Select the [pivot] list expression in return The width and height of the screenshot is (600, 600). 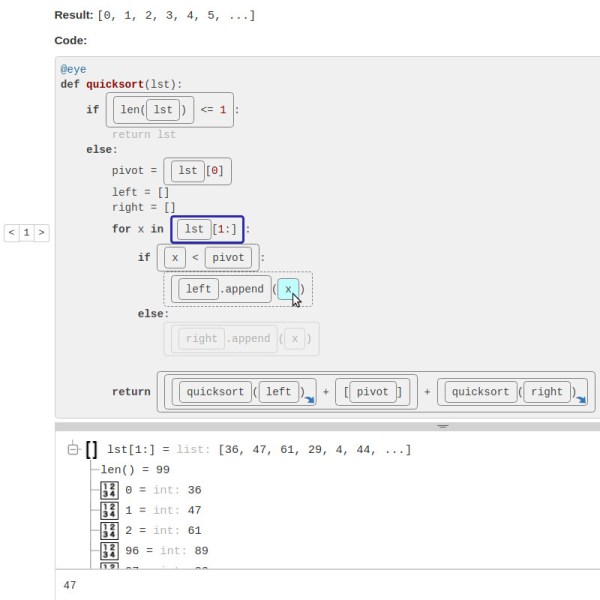click(374, 392)
